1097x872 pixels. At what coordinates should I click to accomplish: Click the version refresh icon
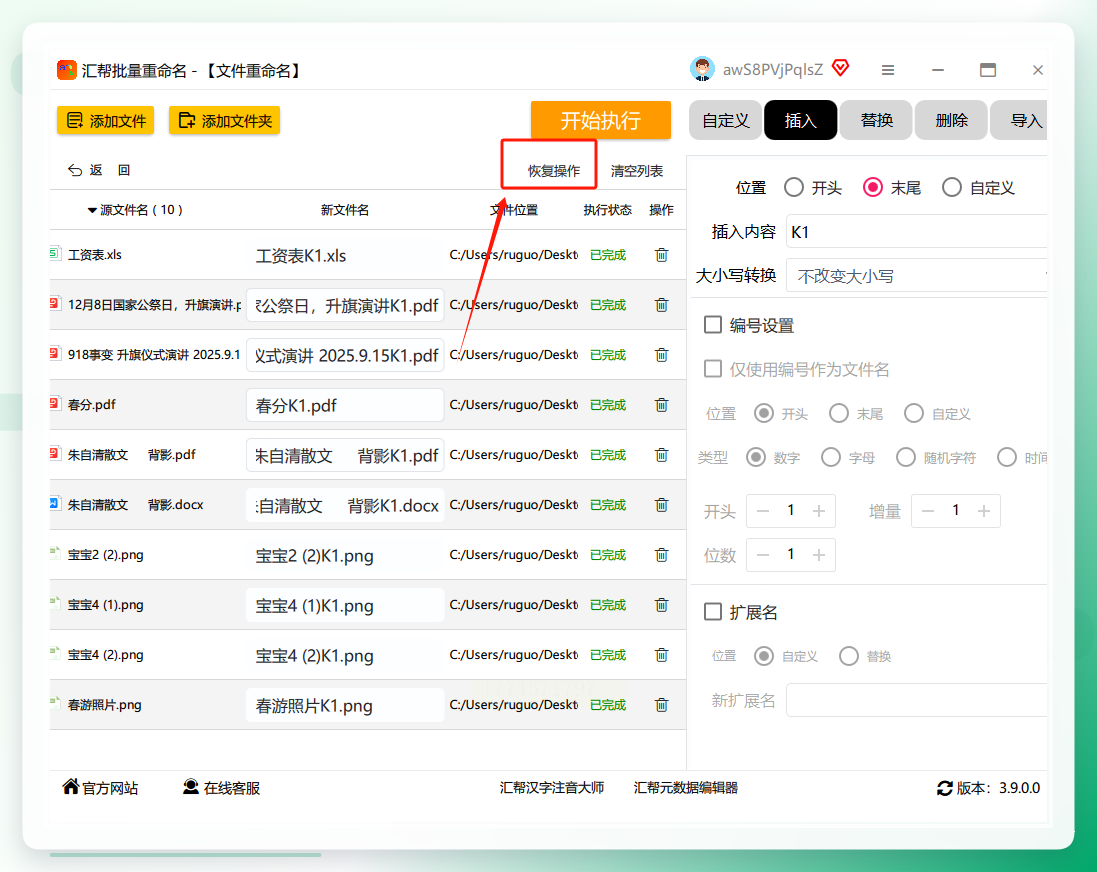click(944, 788)
